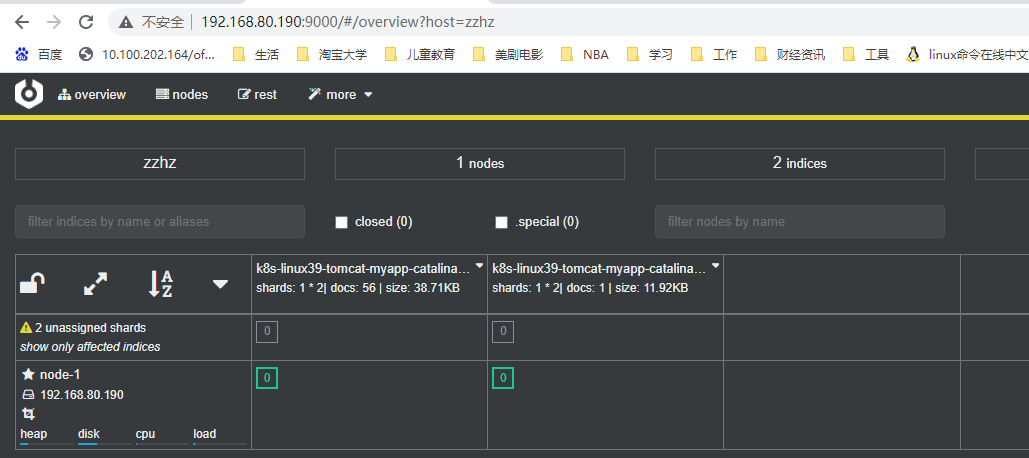Click node-1 shard 0 of 1-doc index

503,378
